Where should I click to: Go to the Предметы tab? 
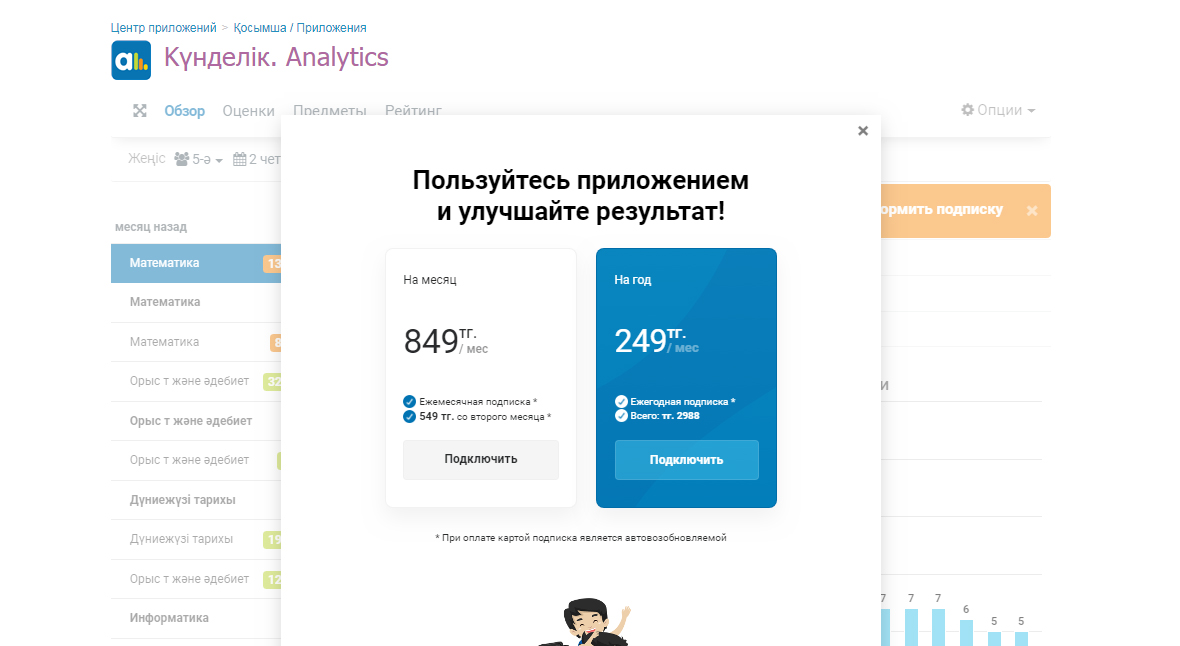330,110
